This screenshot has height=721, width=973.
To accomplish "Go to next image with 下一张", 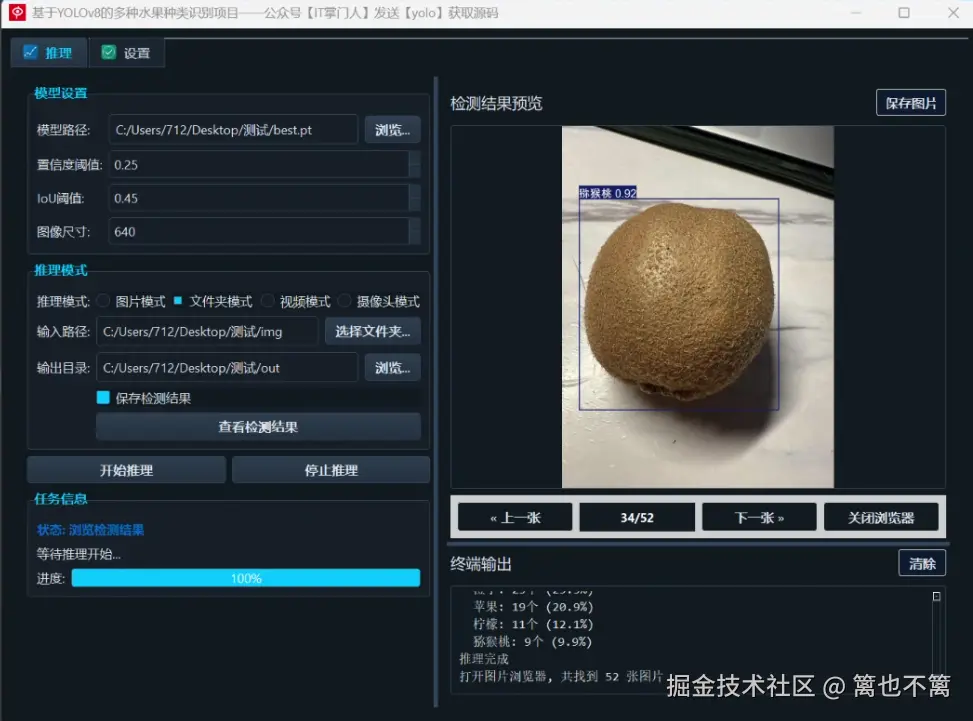I will tap(759, 516).
